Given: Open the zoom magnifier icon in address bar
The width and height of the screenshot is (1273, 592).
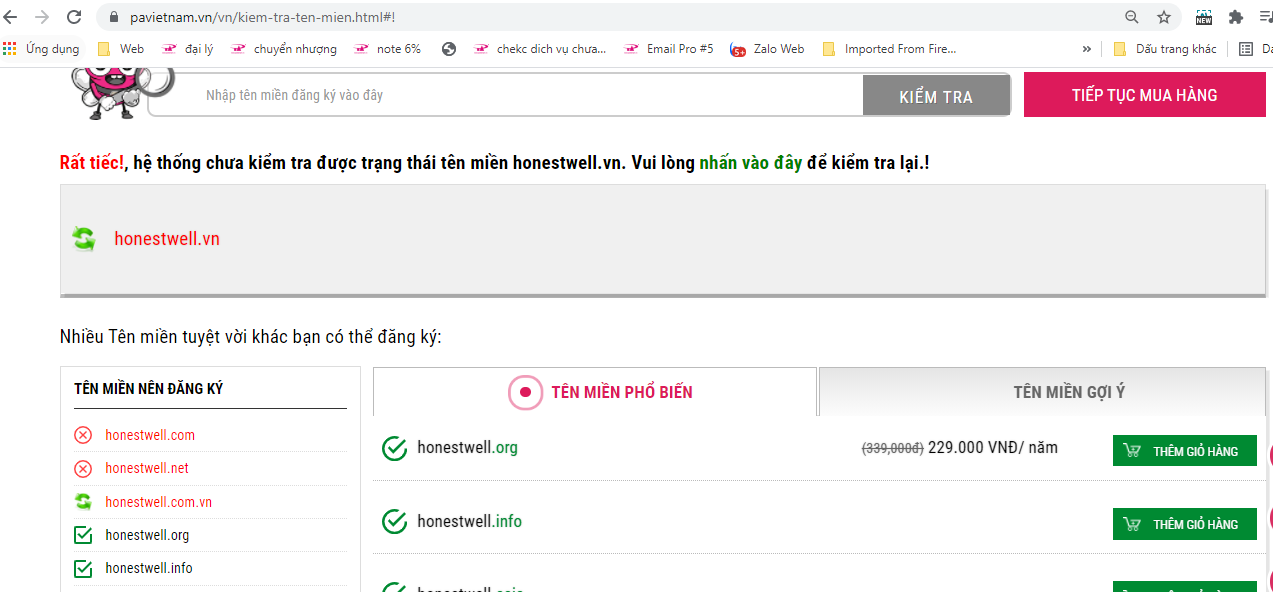Looking at the screenshot, I should (x=1132, y=17).
